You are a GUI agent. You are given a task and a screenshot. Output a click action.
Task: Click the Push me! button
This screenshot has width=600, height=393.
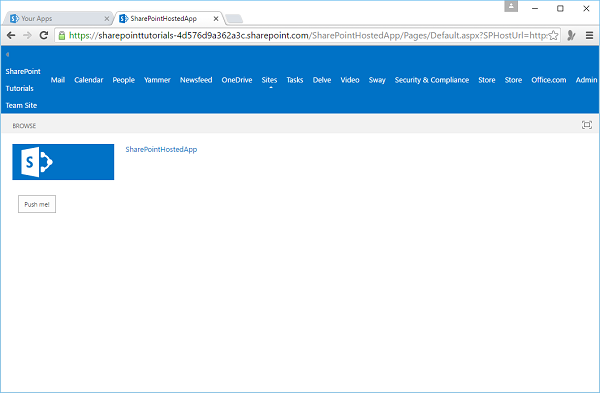[x=37, y=204]
